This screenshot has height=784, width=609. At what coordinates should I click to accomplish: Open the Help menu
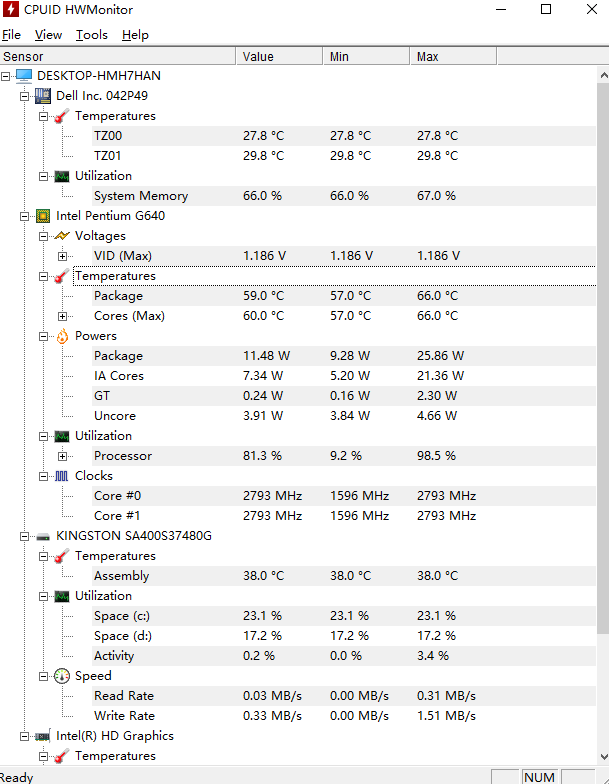[135, 35]
